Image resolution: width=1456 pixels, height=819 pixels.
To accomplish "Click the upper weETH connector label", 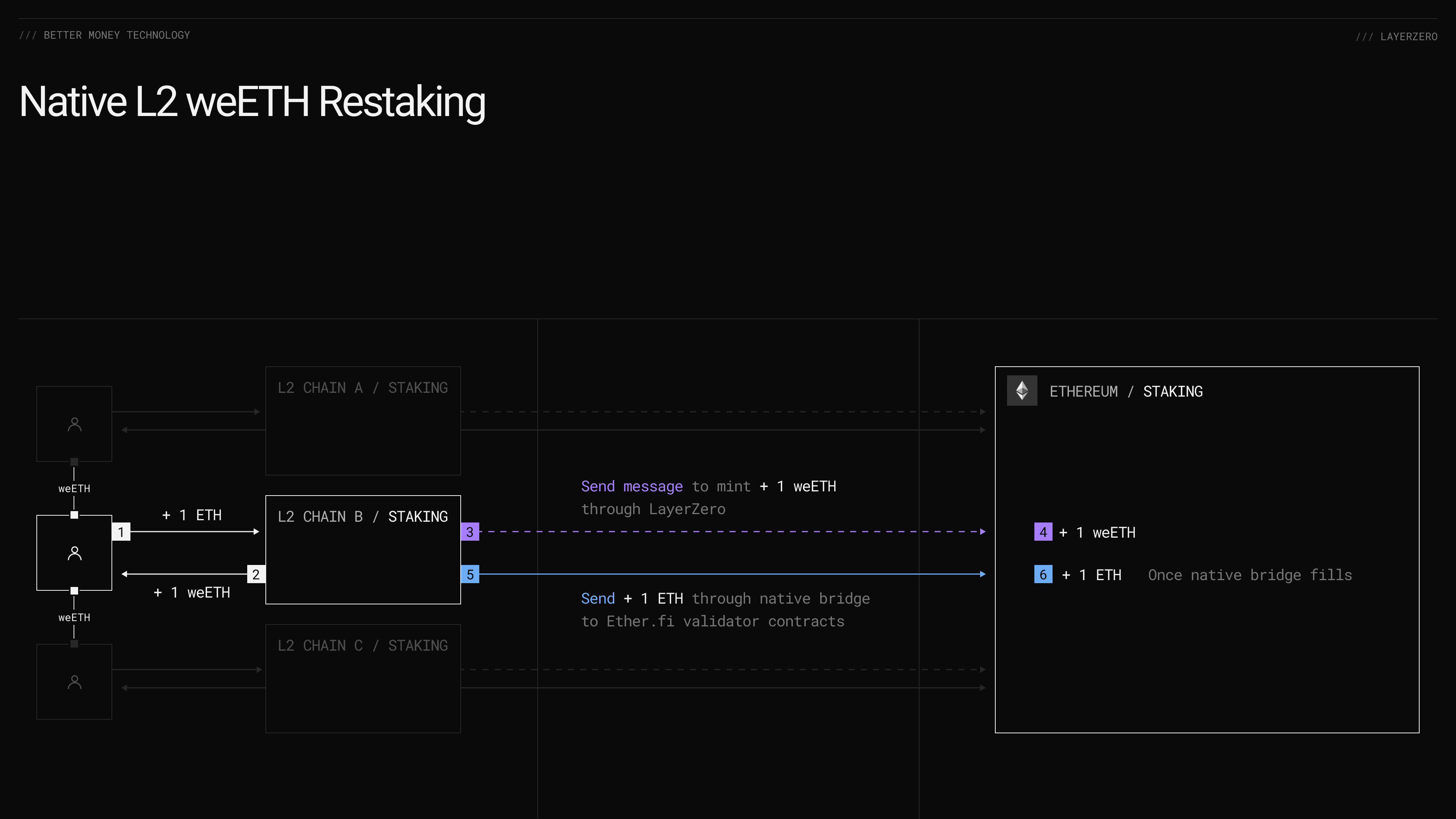I will click(x=74, y=488).
